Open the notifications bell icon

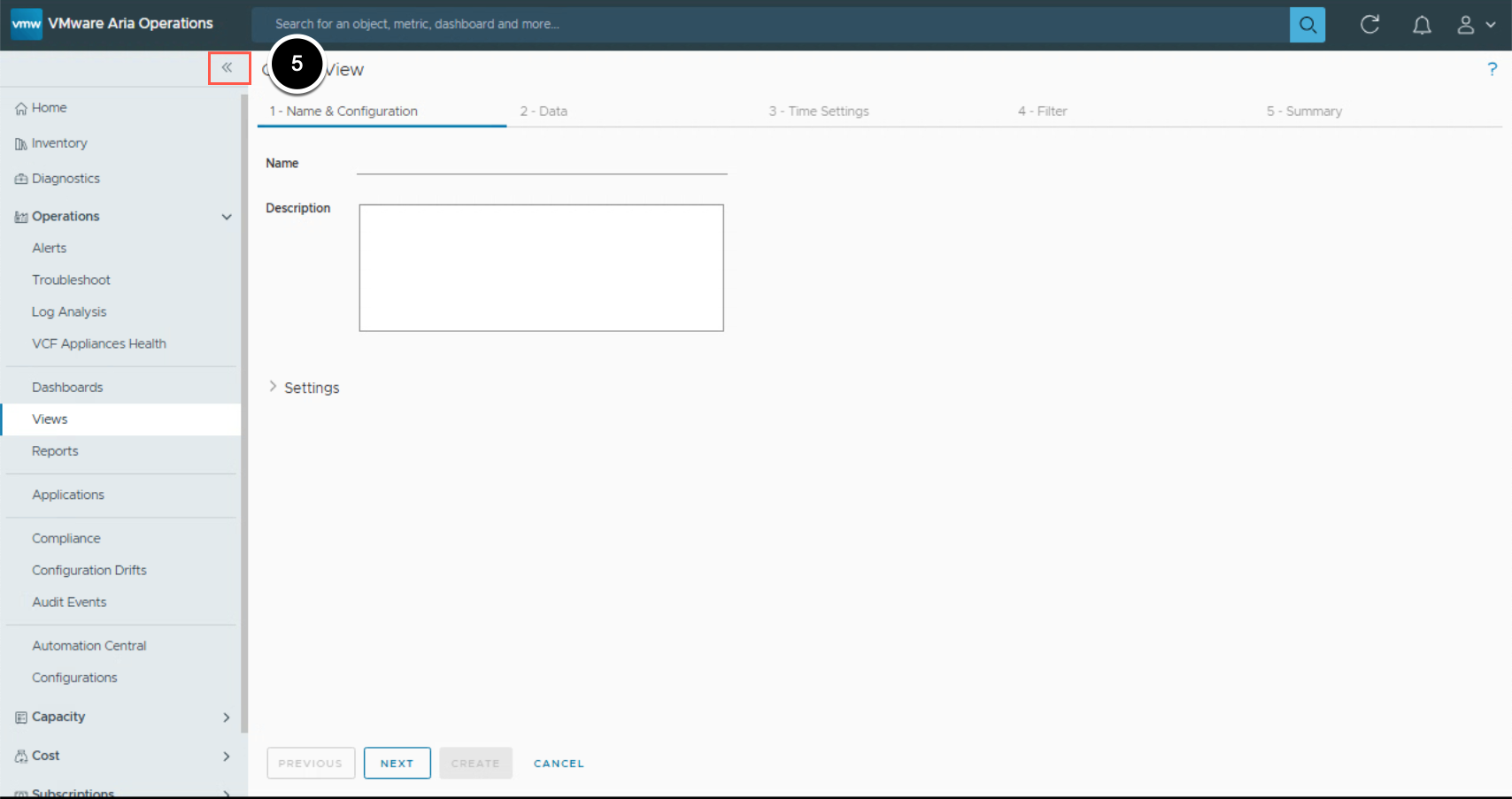tap(1421, 25)
